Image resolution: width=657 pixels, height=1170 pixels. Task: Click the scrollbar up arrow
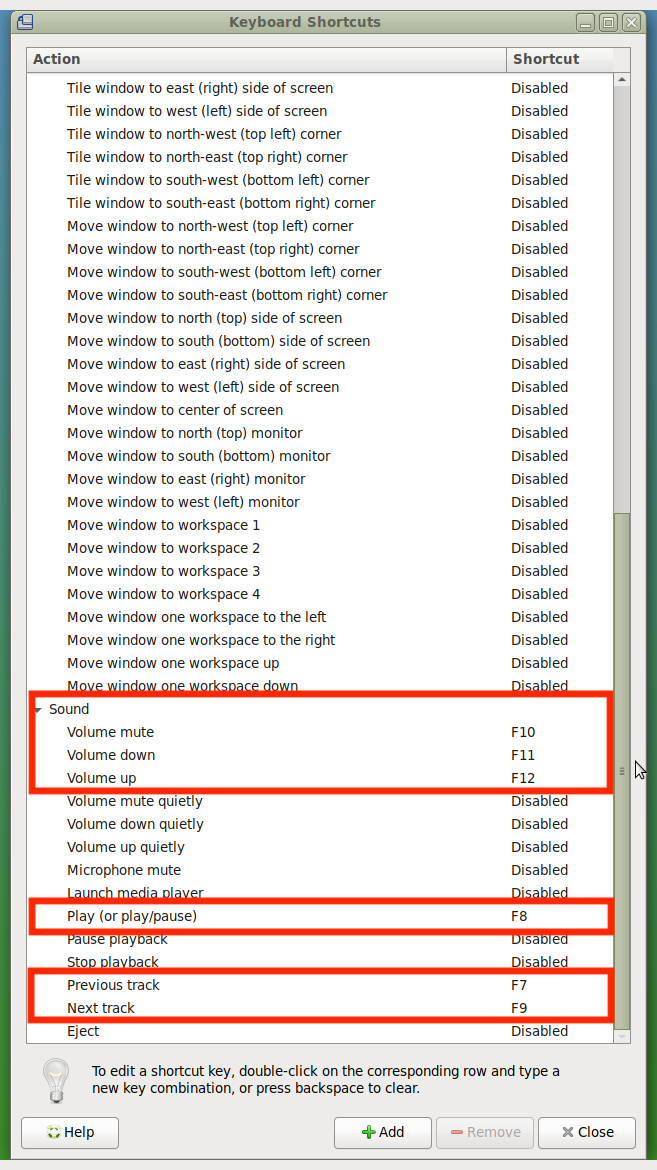(622, 80)
